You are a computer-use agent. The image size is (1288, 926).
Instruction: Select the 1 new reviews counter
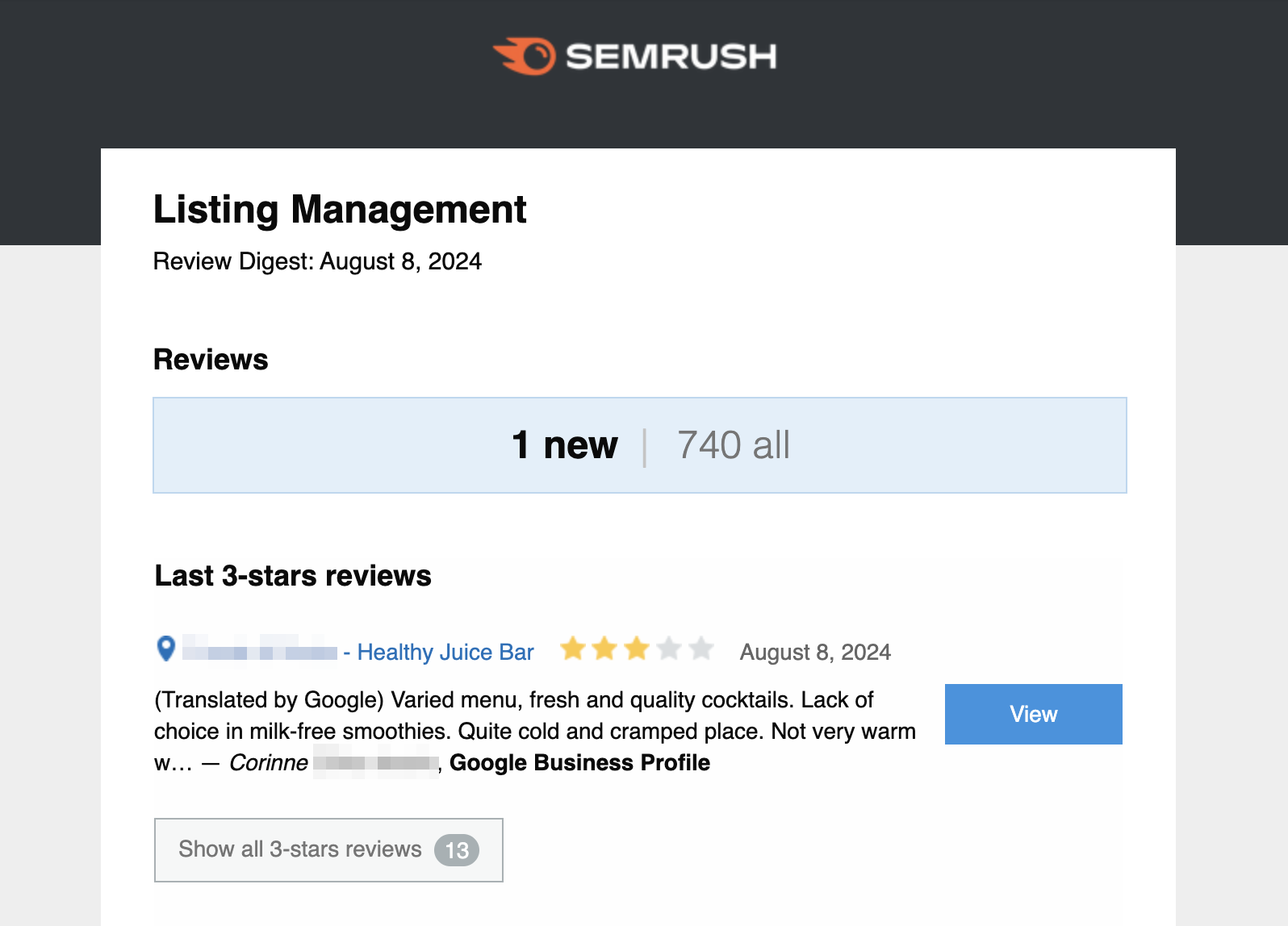point(564,444)
